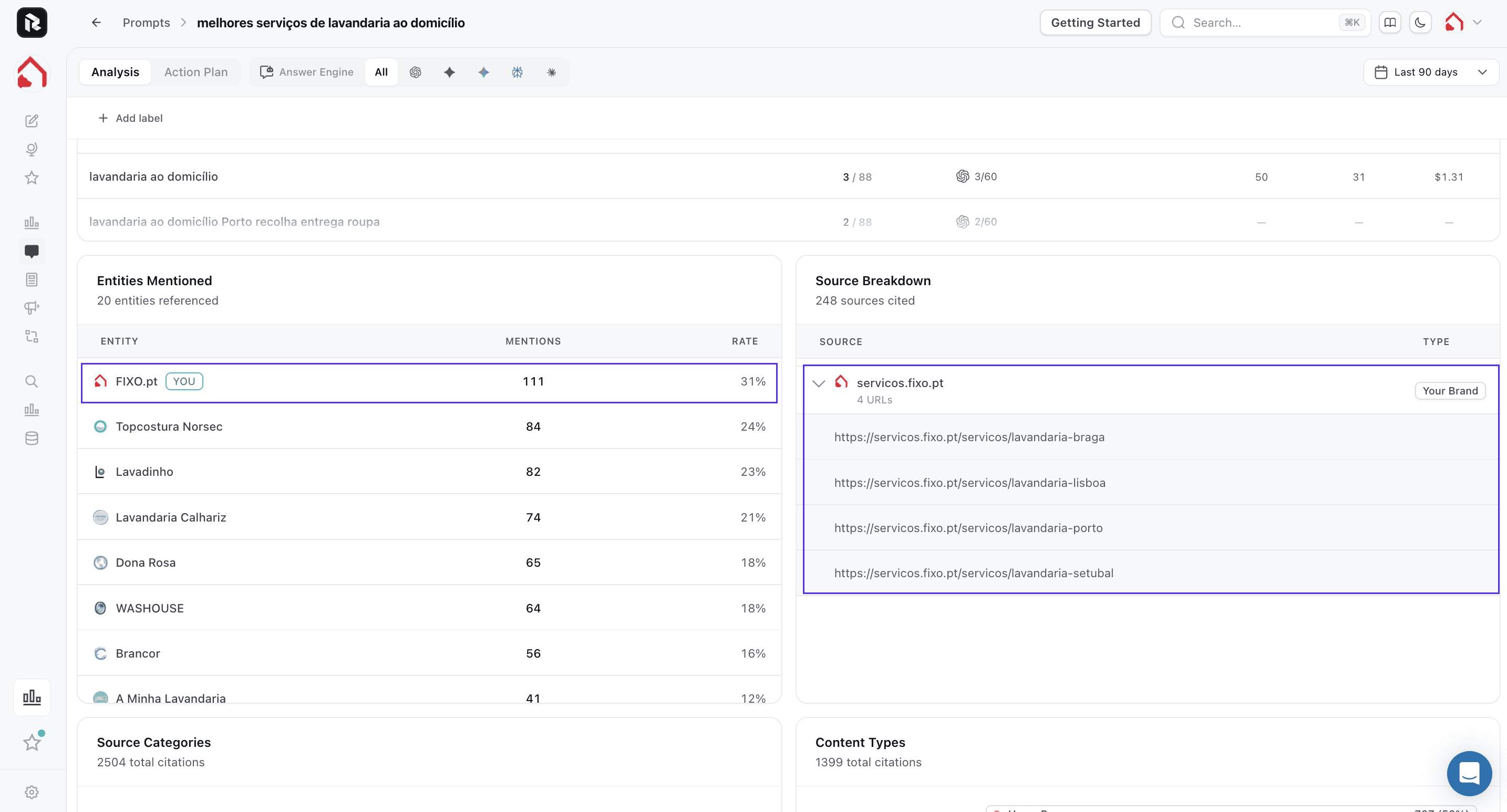Open the sidebar chat prompts icon
This screenshot has width=1507, height=812.
pyautogui.click(x=32, y=252)
